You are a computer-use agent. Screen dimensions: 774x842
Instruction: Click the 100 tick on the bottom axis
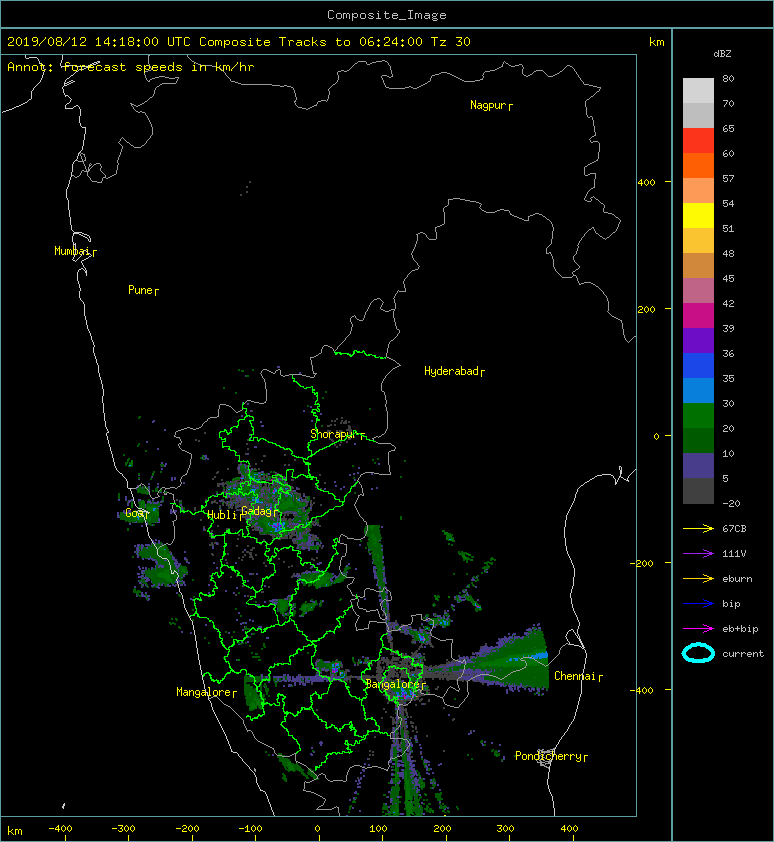[x=378, y=829]
